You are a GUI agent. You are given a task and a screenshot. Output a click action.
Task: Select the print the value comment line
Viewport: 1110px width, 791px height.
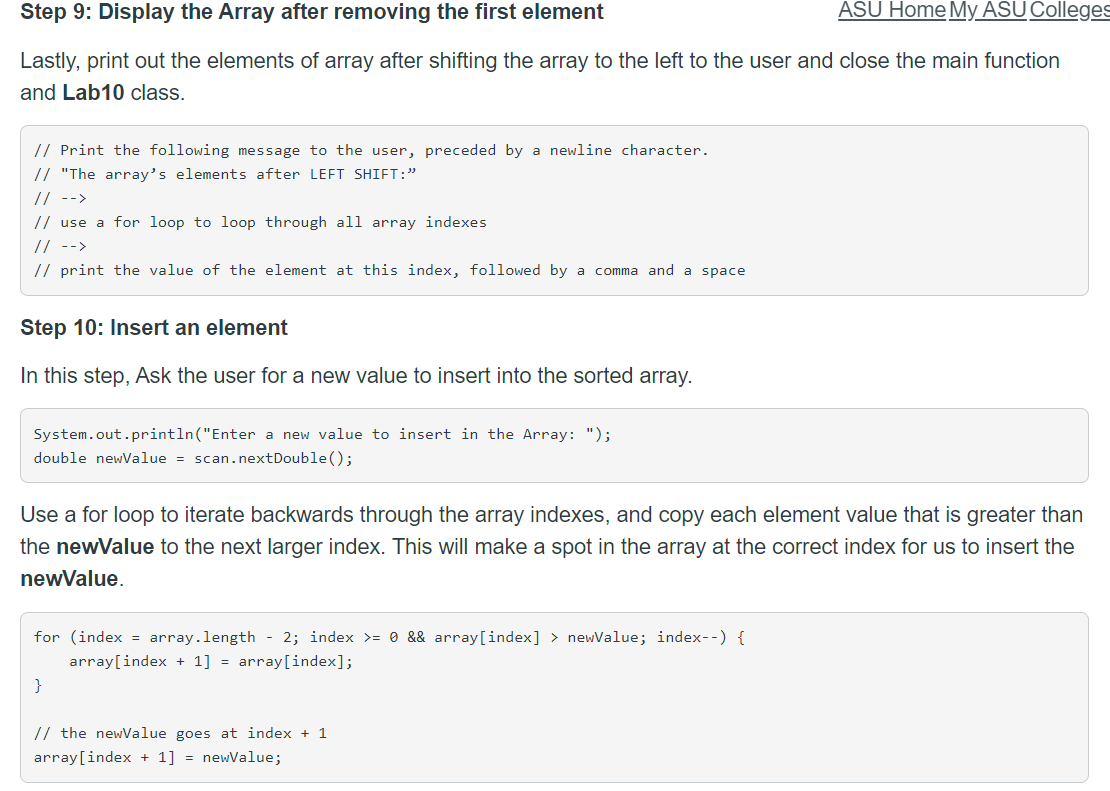pyautogui.click(x=389, y=269)
